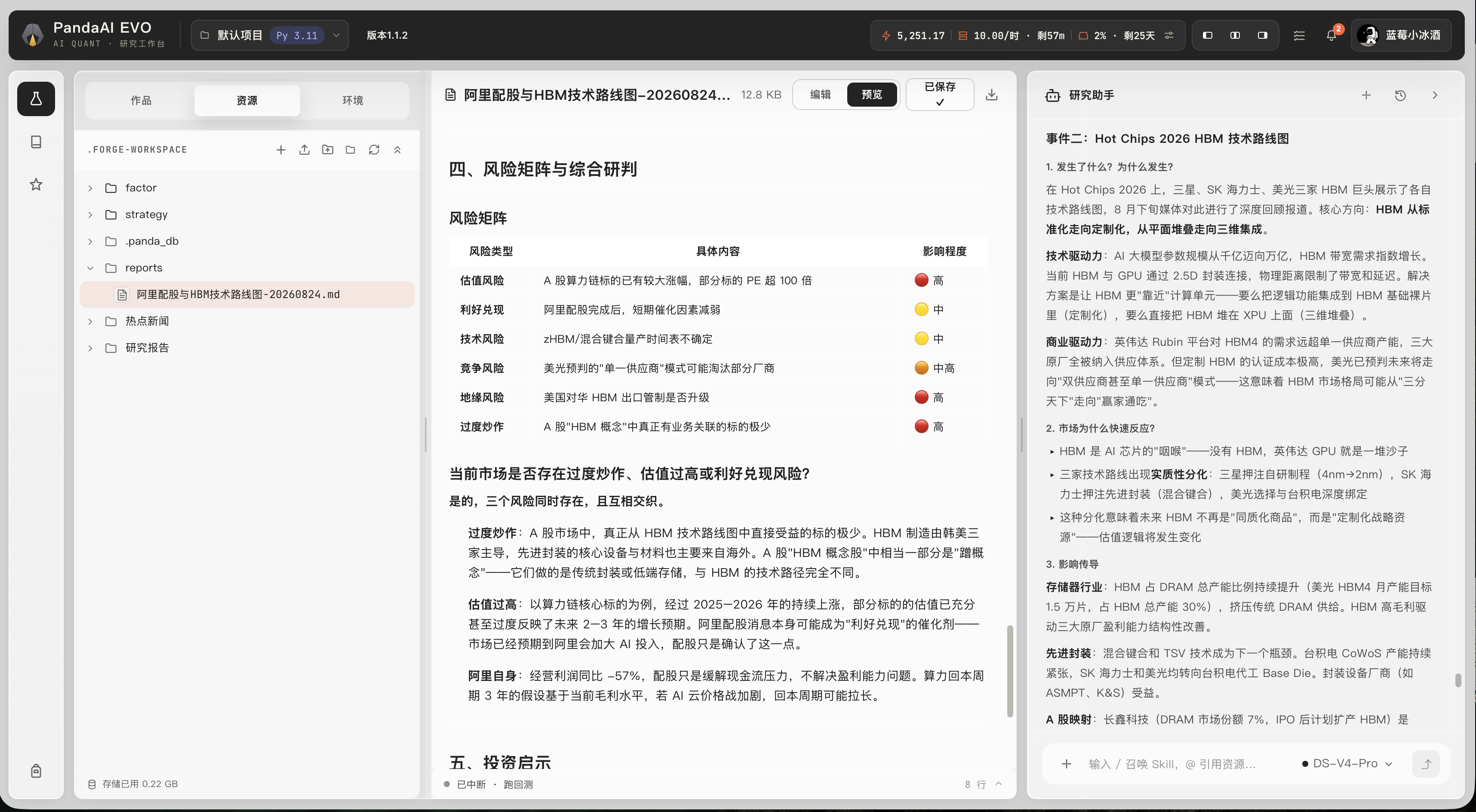Switch to split center layout icon
The image size is (1476, 812).
coord(1235,35)
